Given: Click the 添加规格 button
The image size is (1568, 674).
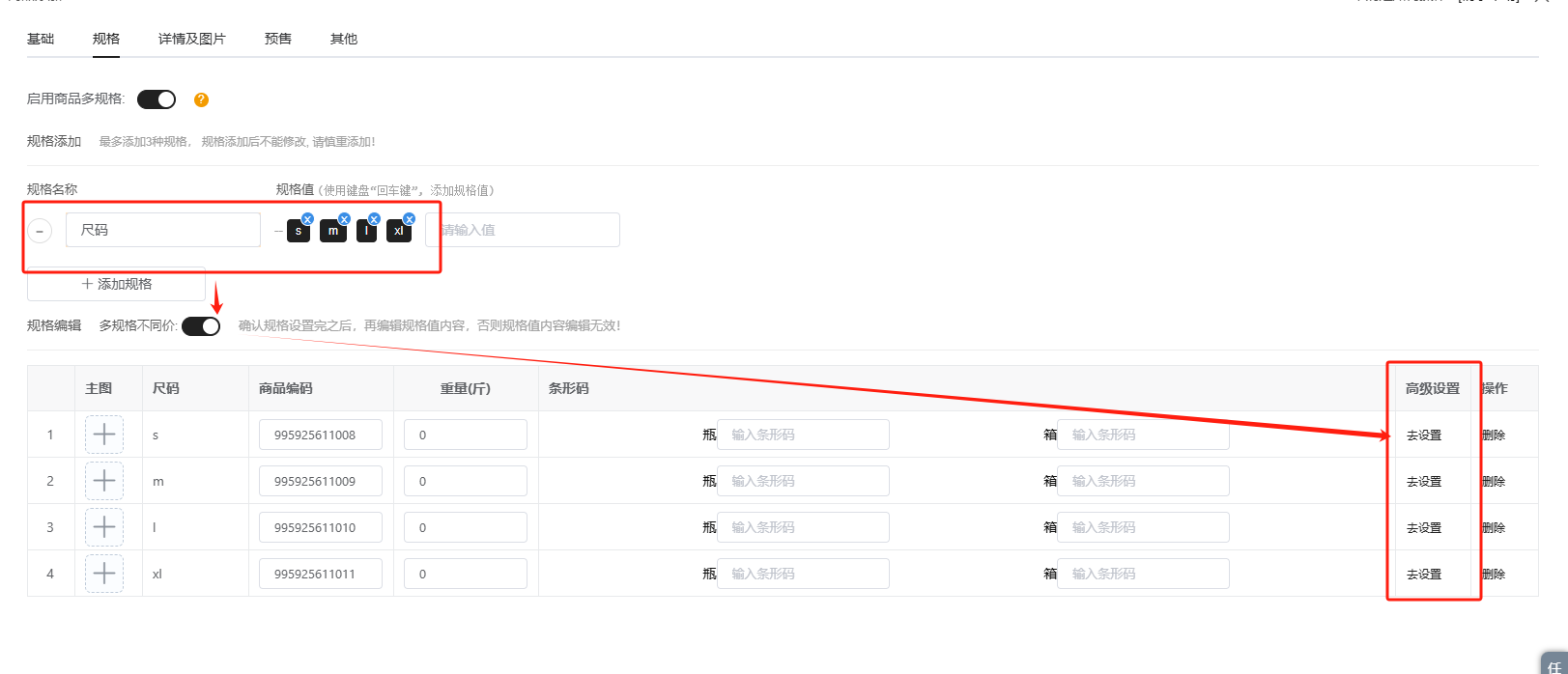Looking at the screenshot, I should coord(116,284).
